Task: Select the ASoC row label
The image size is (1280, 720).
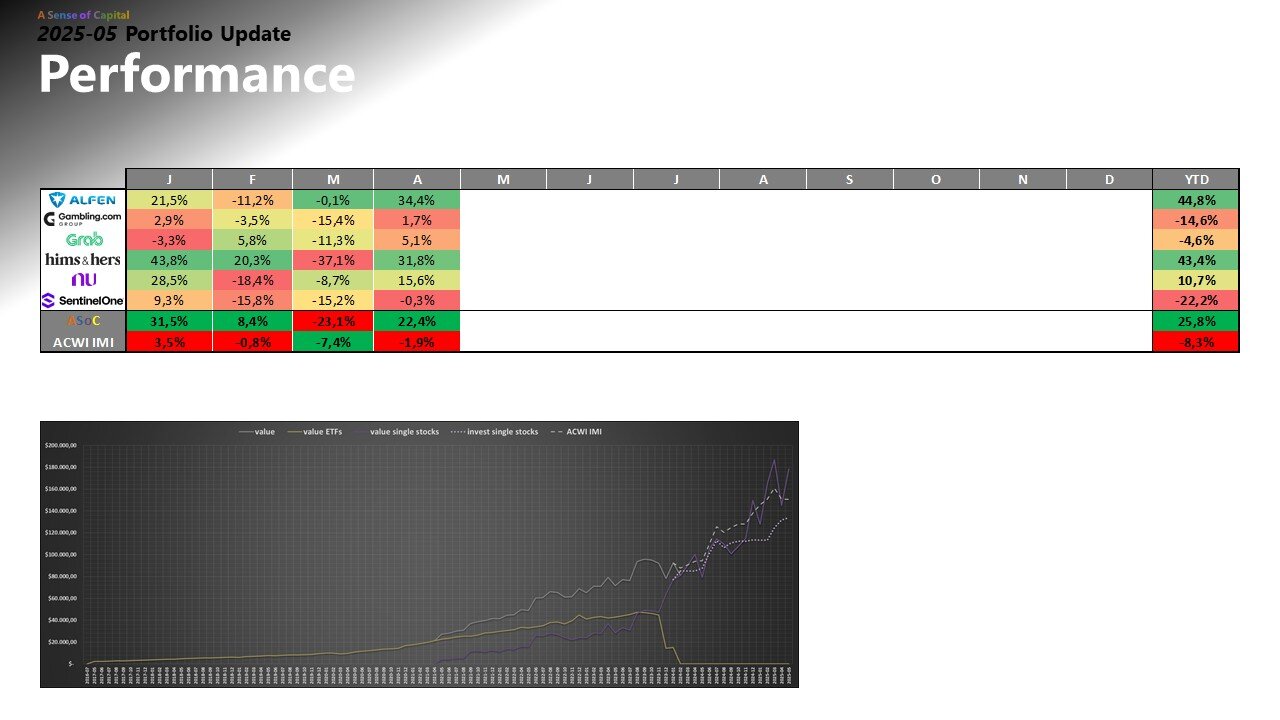Action: click(x=83, y=321)
